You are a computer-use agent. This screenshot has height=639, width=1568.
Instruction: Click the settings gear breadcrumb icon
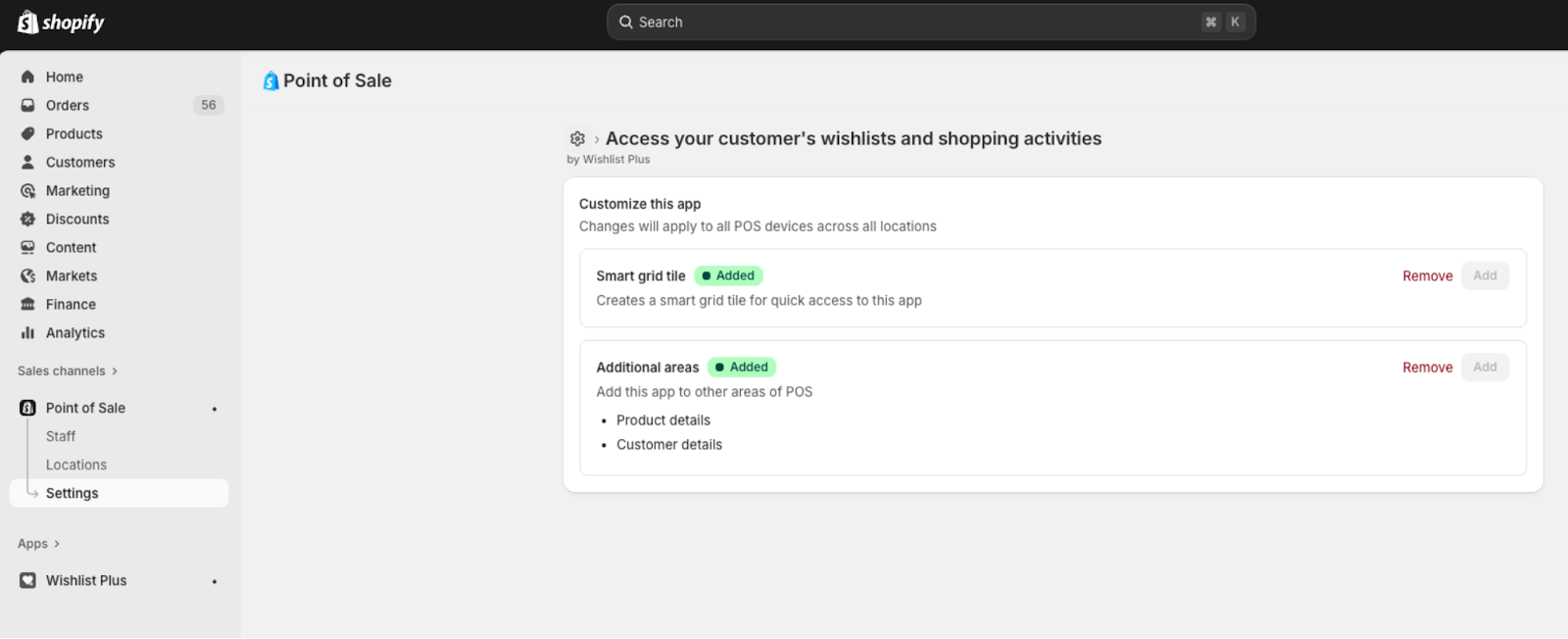577,138
